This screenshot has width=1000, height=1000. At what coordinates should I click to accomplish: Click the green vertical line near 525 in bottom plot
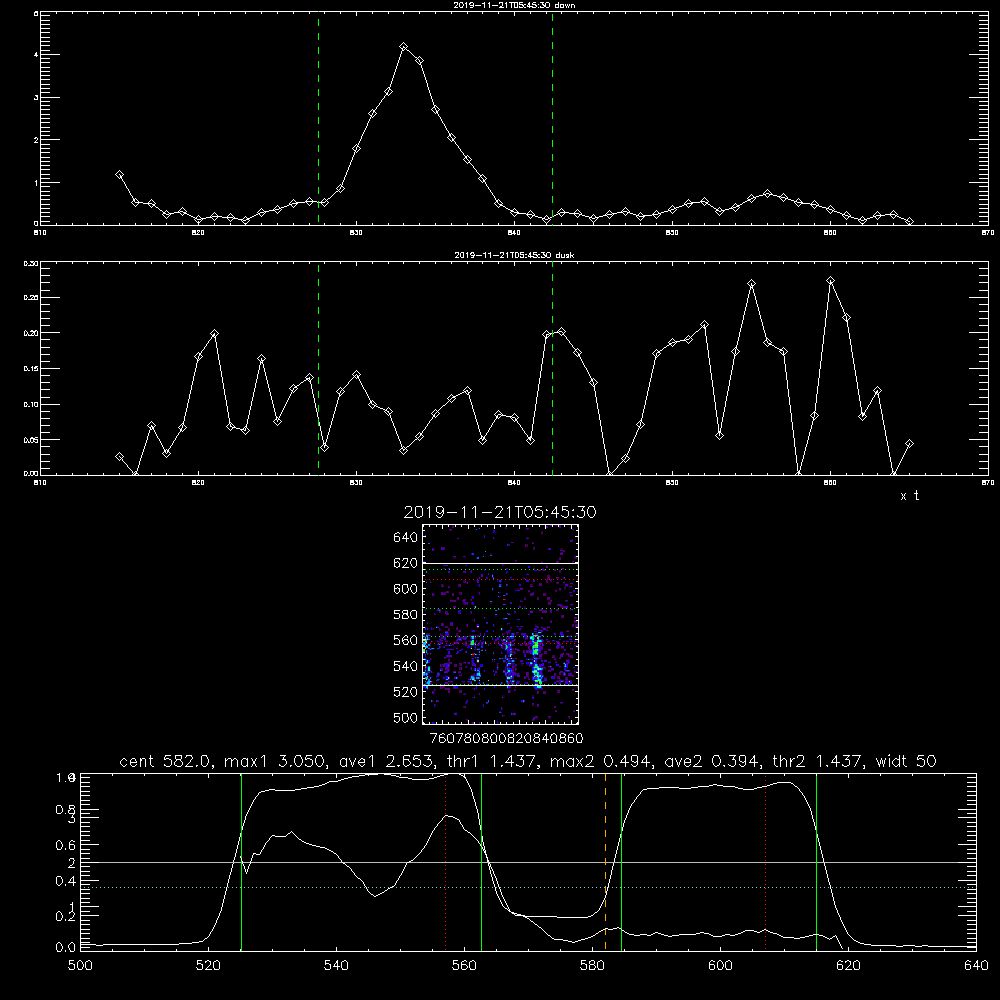pos(241,862)
